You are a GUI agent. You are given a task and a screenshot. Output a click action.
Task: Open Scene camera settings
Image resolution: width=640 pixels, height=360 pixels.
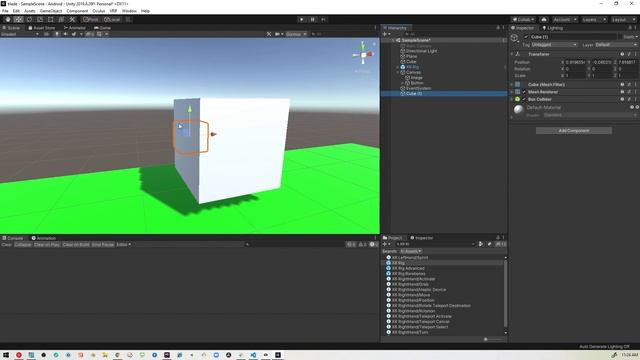[279, 34]
